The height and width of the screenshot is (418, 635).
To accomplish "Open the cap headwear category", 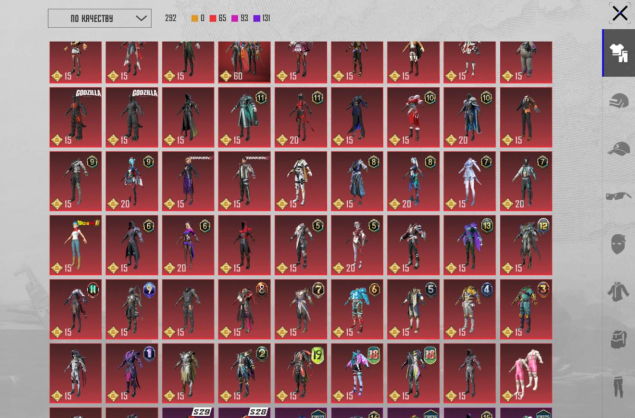I will click(x=617, y=148).
